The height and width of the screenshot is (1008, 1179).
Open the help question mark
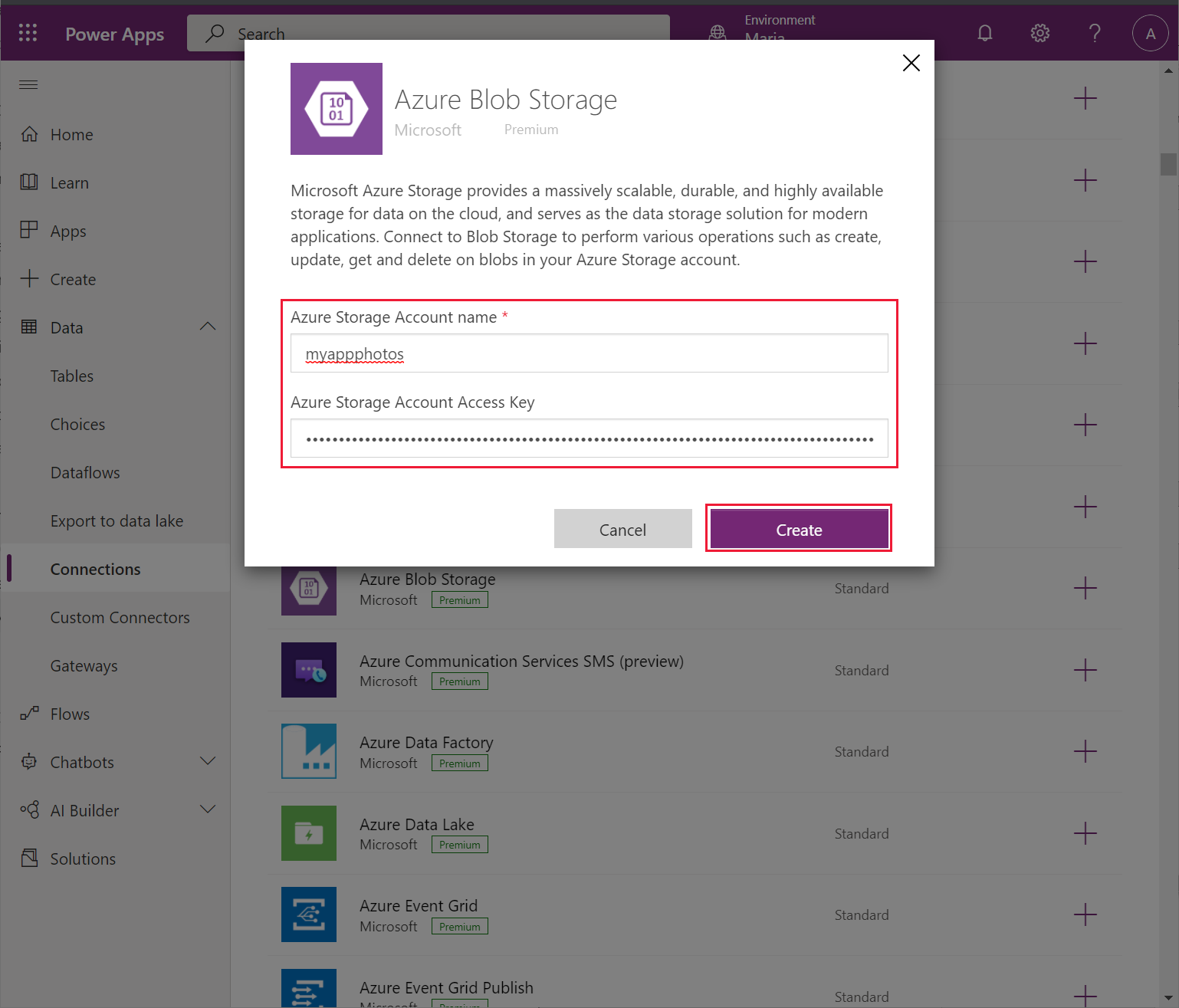1095,33
